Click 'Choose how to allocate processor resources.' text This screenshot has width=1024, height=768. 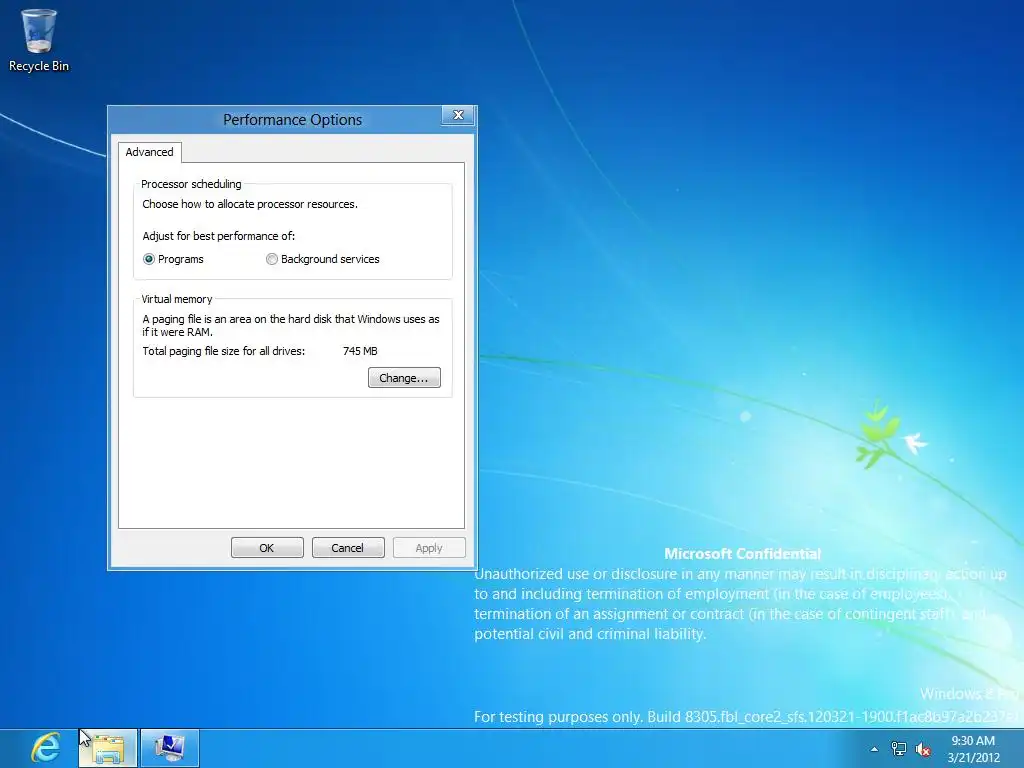point(249,204)
